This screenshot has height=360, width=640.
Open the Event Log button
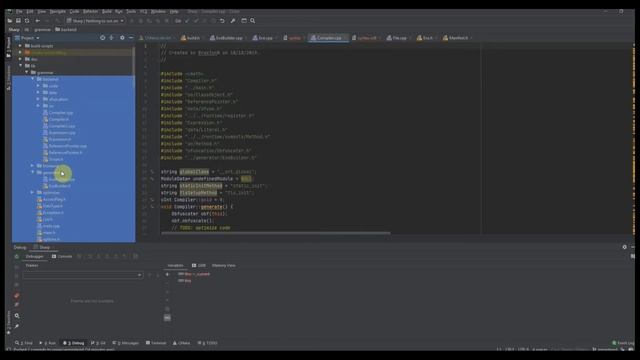(x=623, y=343)
